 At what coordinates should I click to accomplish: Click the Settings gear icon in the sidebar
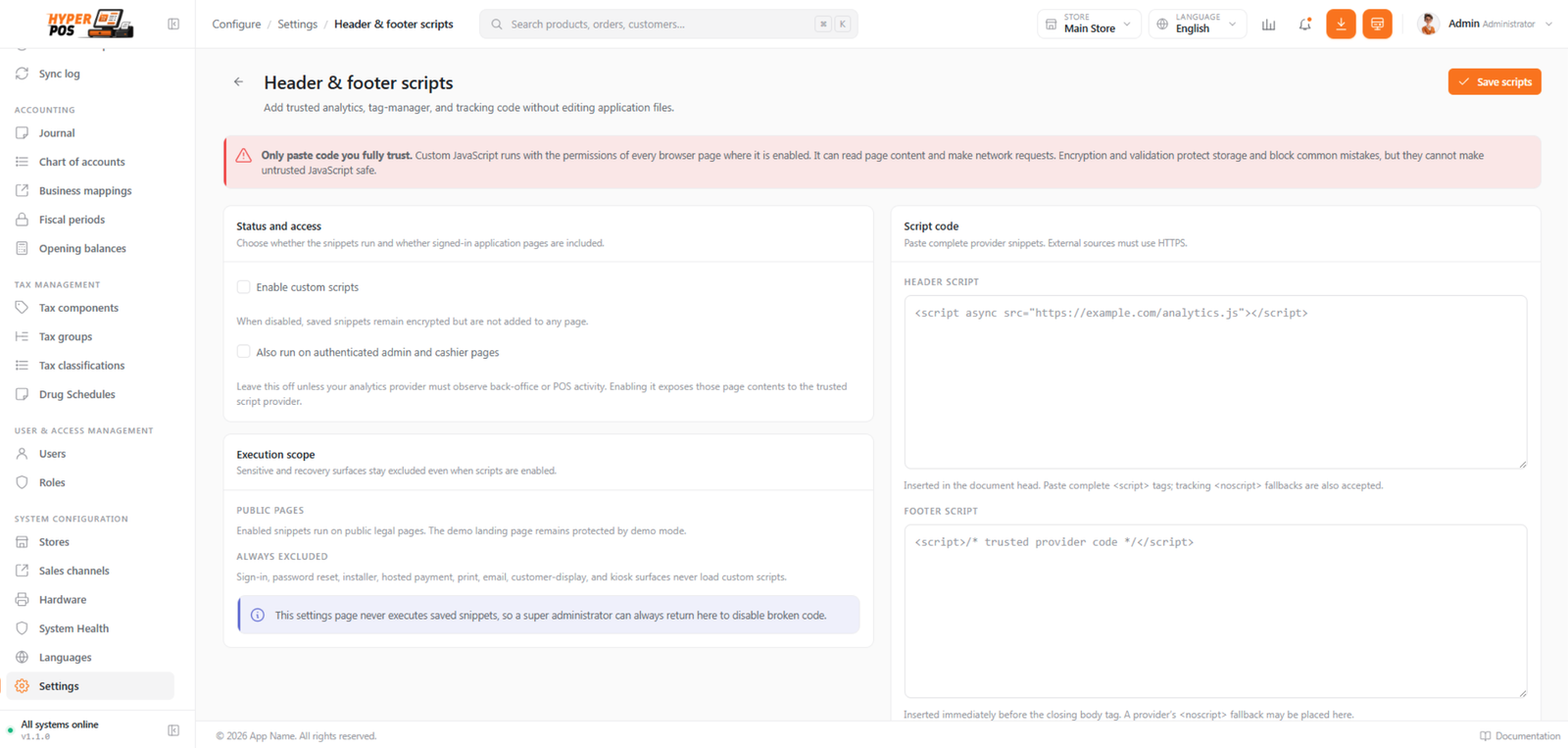coord(22,686)
